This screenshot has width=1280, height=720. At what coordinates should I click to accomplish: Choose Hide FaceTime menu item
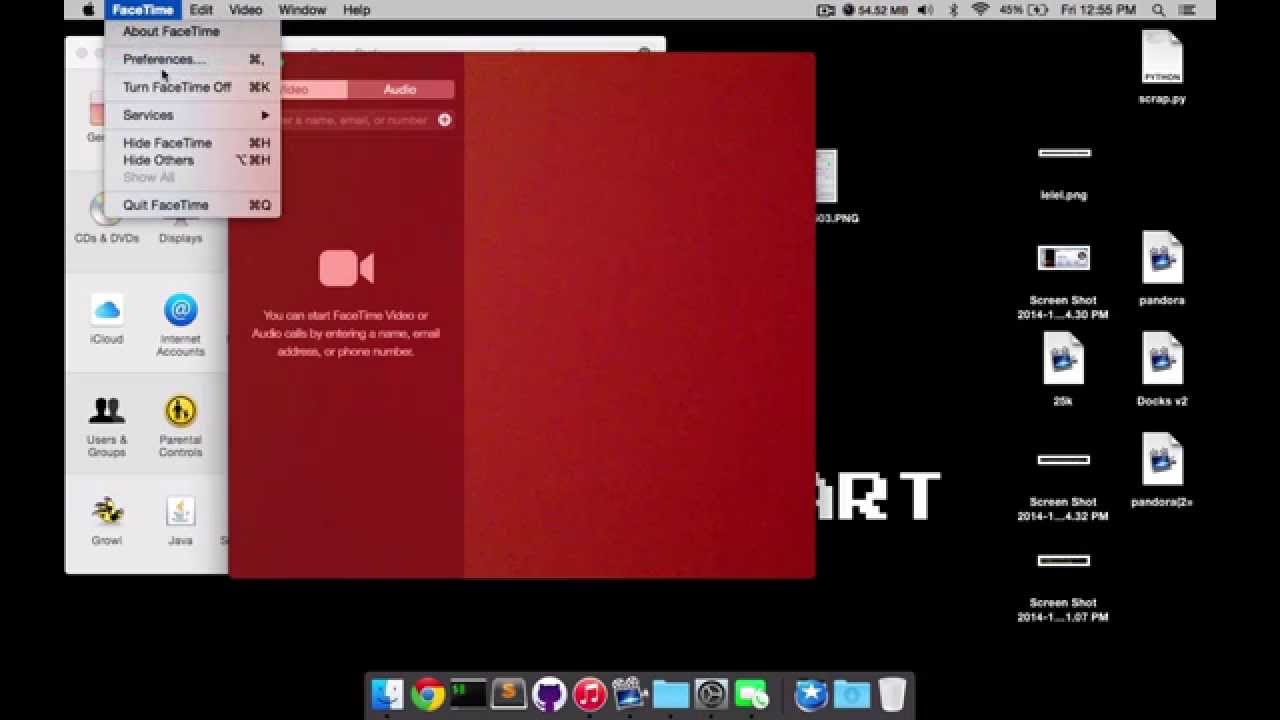(192, 143)
